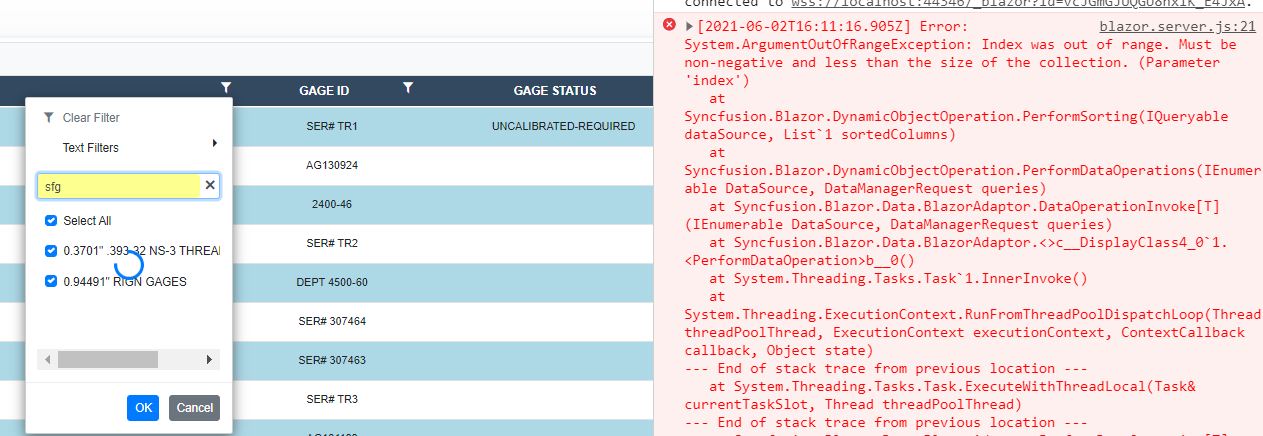Open the Text Filters menu item
Image resolution: width=1263 pixels, height=436 pixels.
click(91, 148)
